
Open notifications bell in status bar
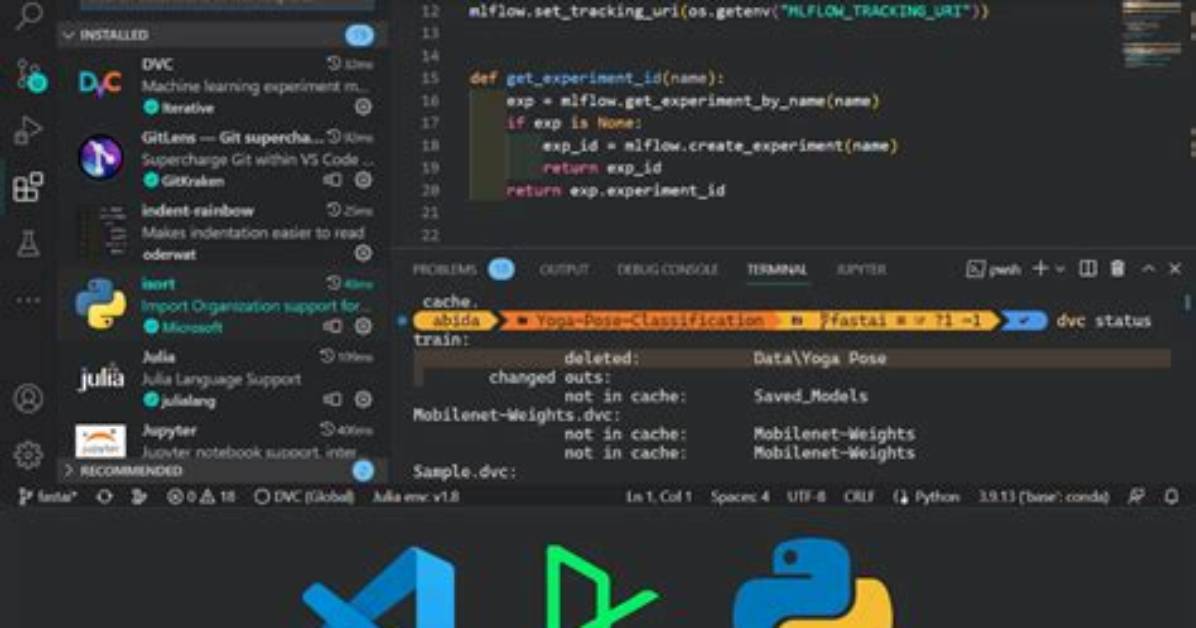(1172, 497)
